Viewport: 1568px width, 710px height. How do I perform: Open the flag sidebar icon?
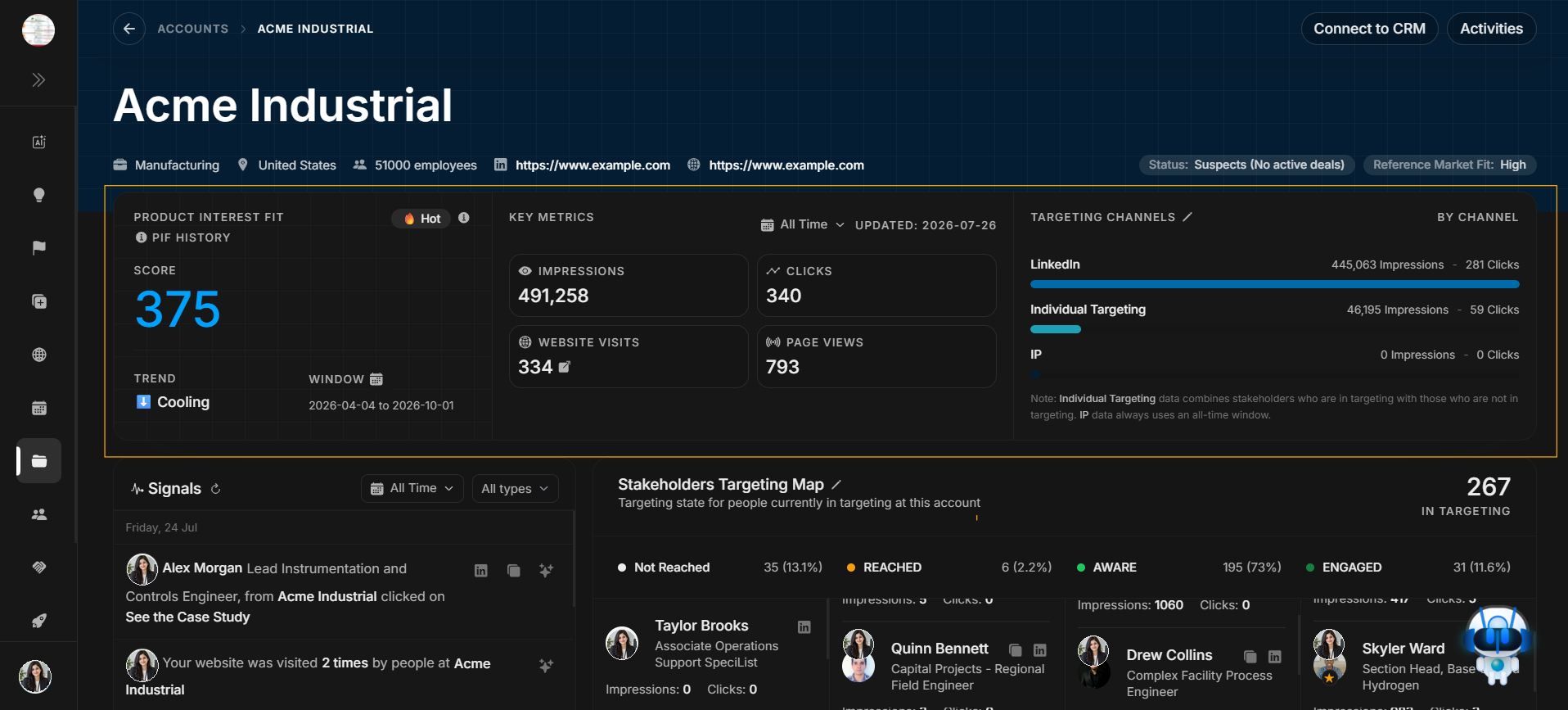pos(38,248)
